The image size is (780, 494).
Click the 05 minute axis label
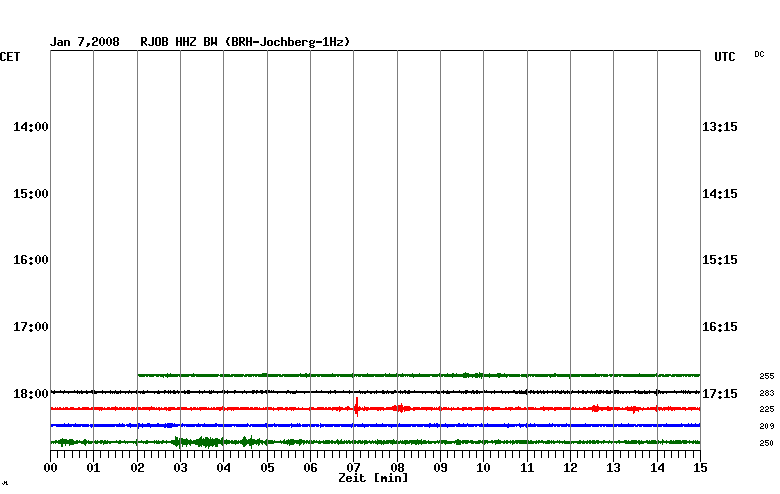coord(267,468)
